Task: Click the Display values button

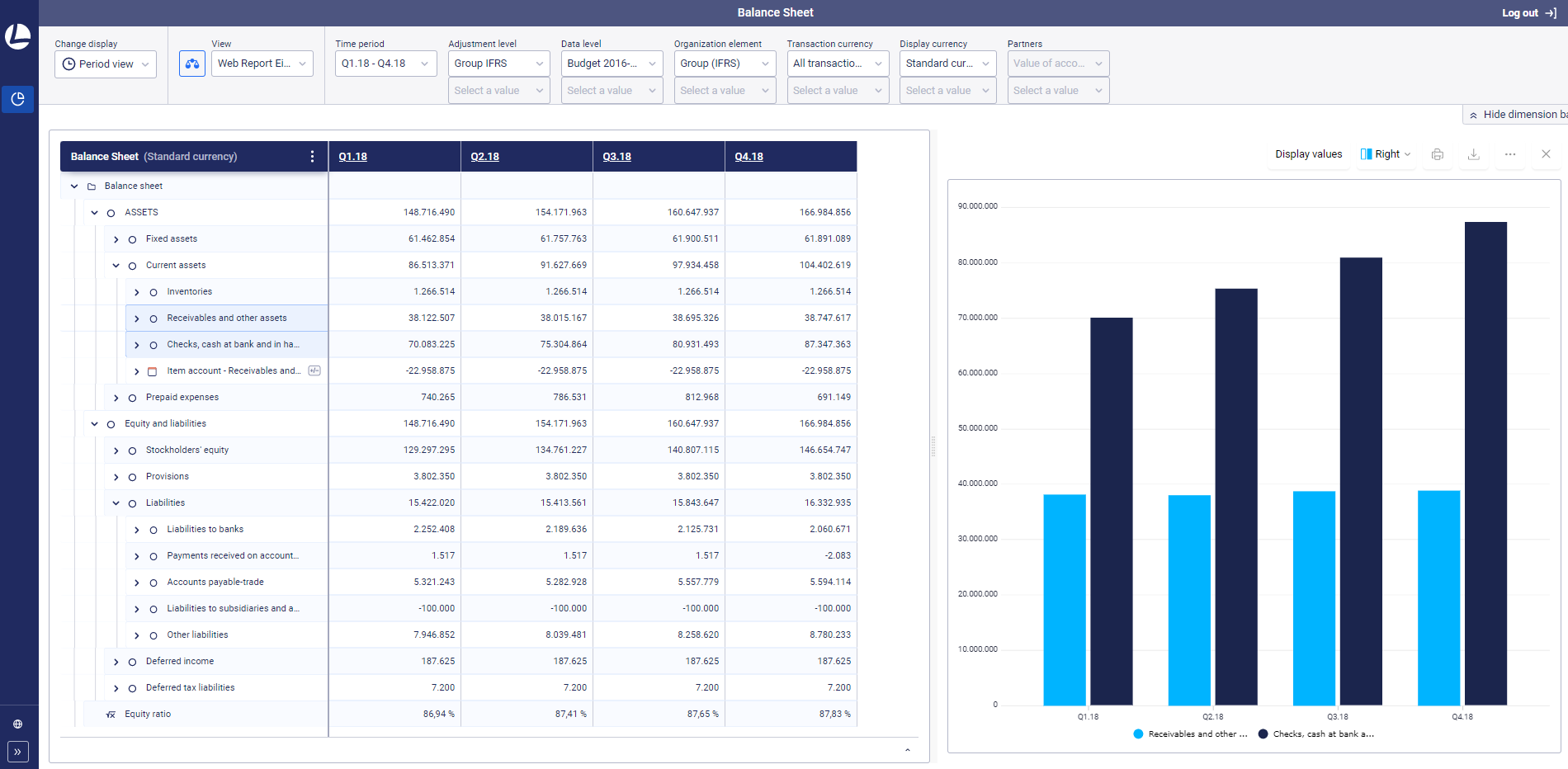Action: pos(1309,154)
